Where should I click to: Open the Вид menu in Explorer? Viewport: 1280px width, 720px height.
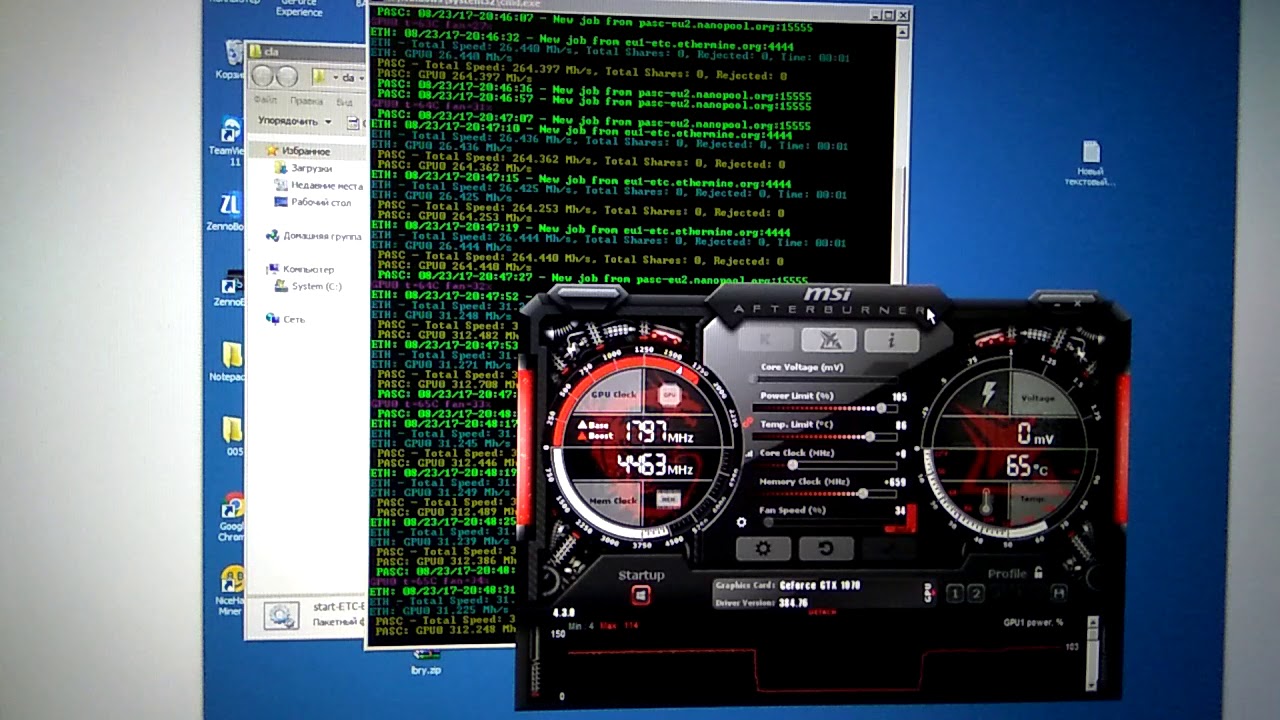click(344, 101)
